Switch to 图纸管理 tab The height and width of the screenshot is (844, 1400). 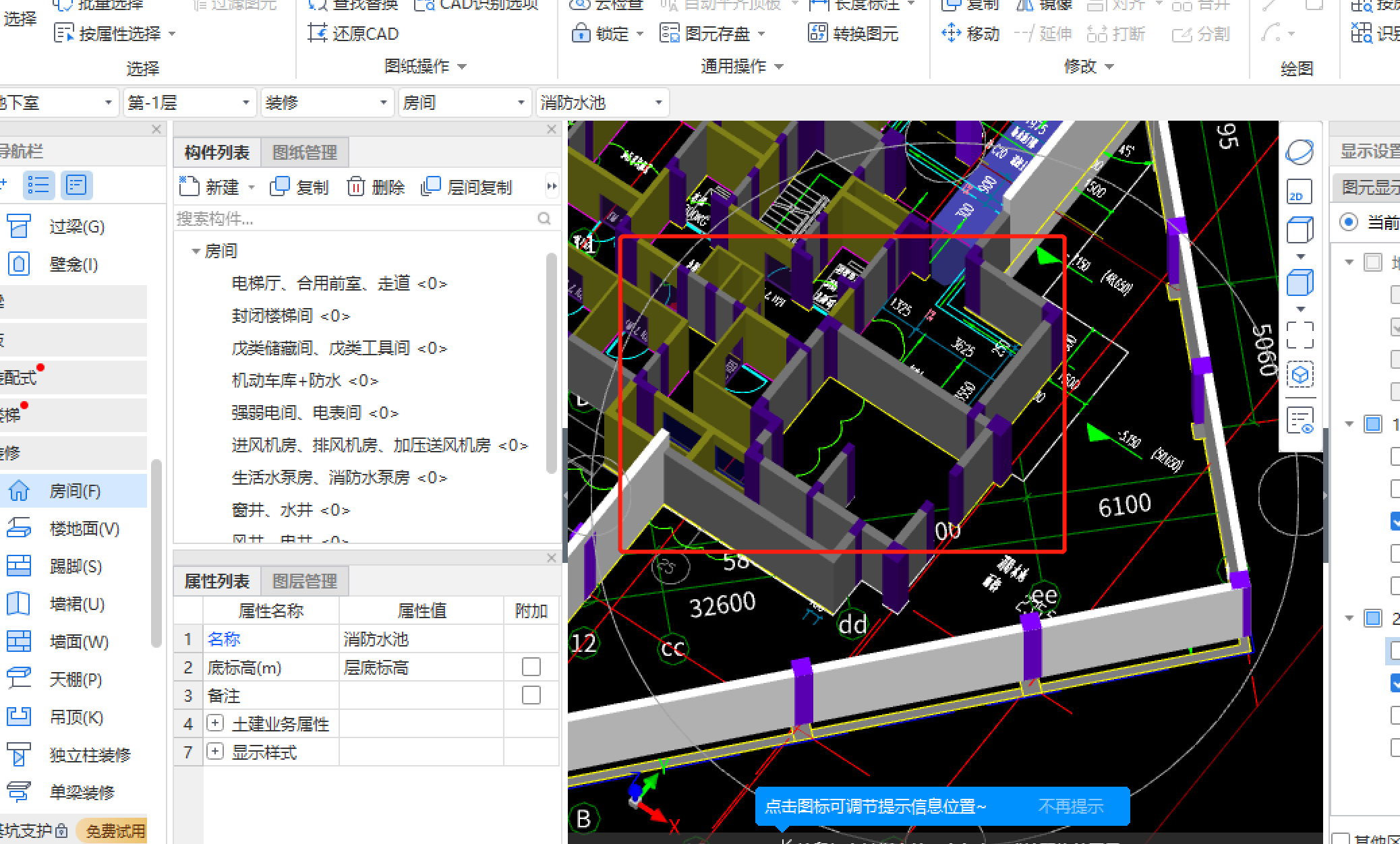click(305, 152)
